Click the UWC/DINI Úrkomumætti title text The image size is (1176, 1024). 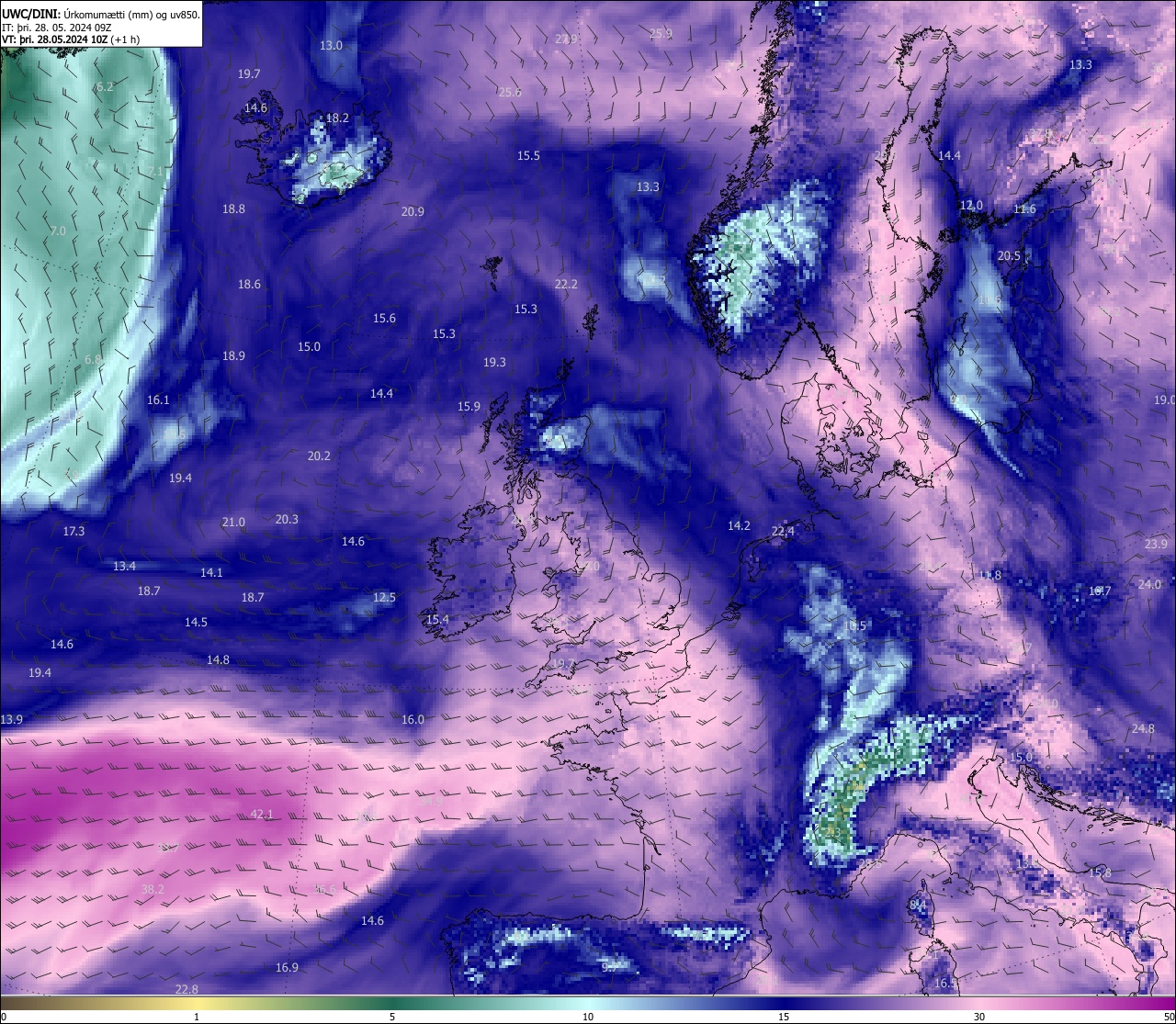[101, 14]
